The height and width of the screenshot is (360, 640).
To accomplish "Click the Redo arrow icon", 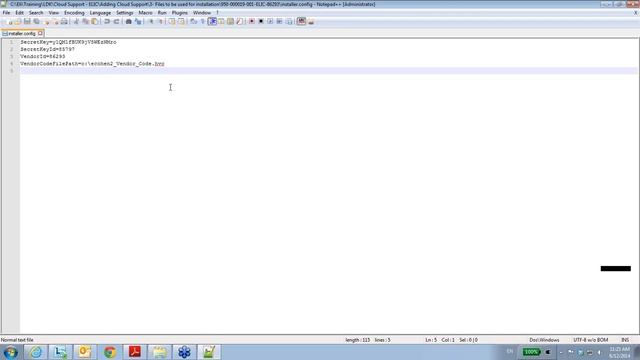I will pyautogui.click(x=116, y=21).
